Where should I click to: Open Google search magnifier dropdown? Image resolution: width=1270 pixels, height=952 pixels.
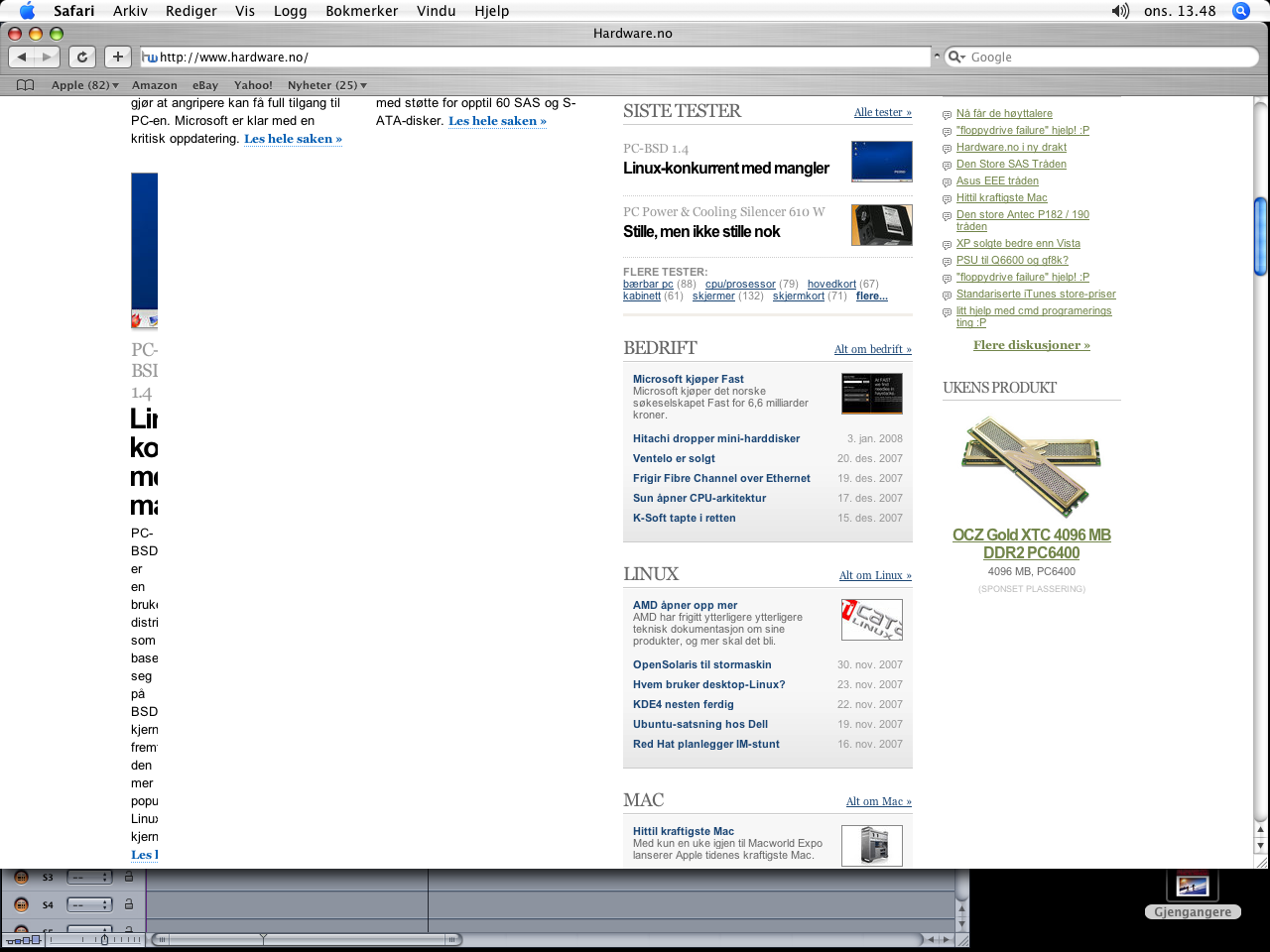pos(956,58)
